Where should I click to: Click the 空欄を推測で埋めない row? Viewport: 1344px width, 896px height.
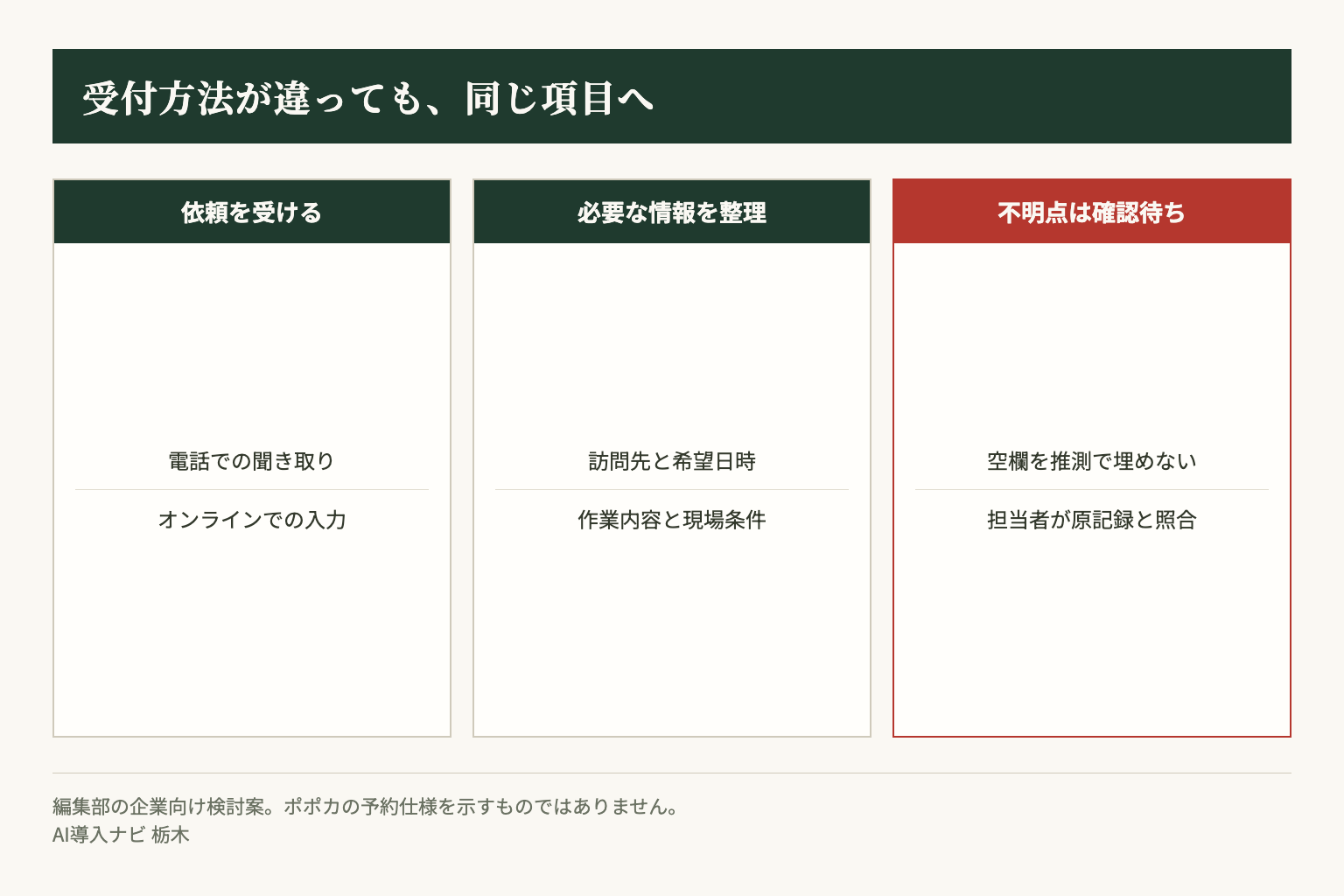[x=1092, y=461]
